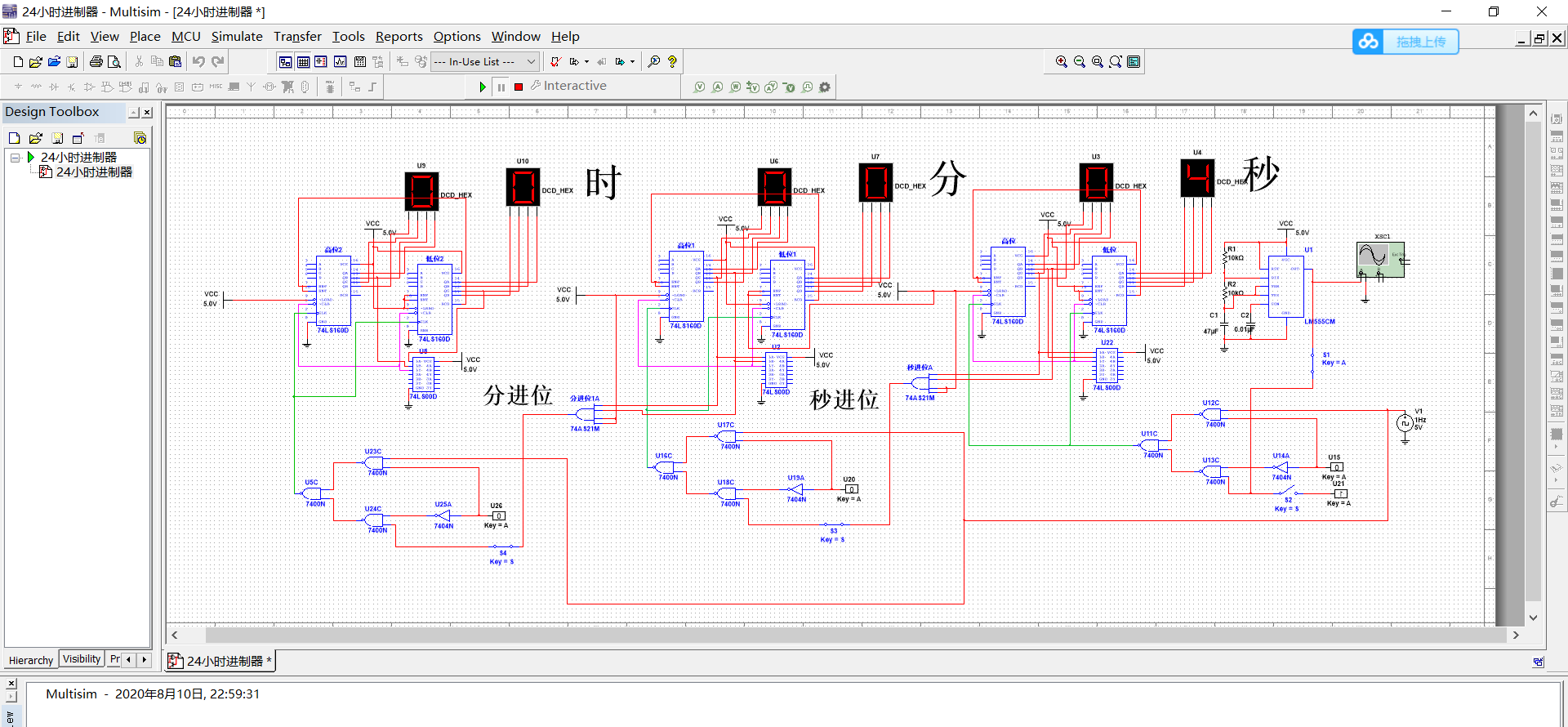Click the horizontal scrollbar right arrow
1568x727 pixels.
1516,635
